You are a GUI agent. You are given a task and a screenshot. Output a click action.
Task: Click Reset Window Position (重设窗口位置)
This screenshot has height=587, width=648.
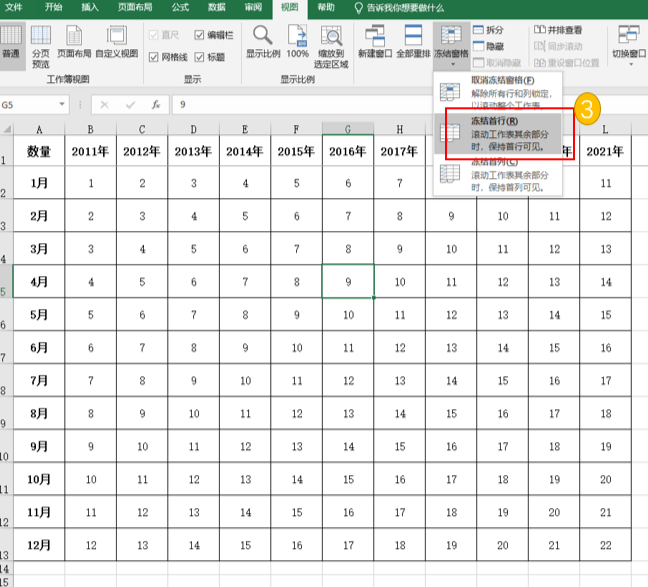[x=567, y=63]
